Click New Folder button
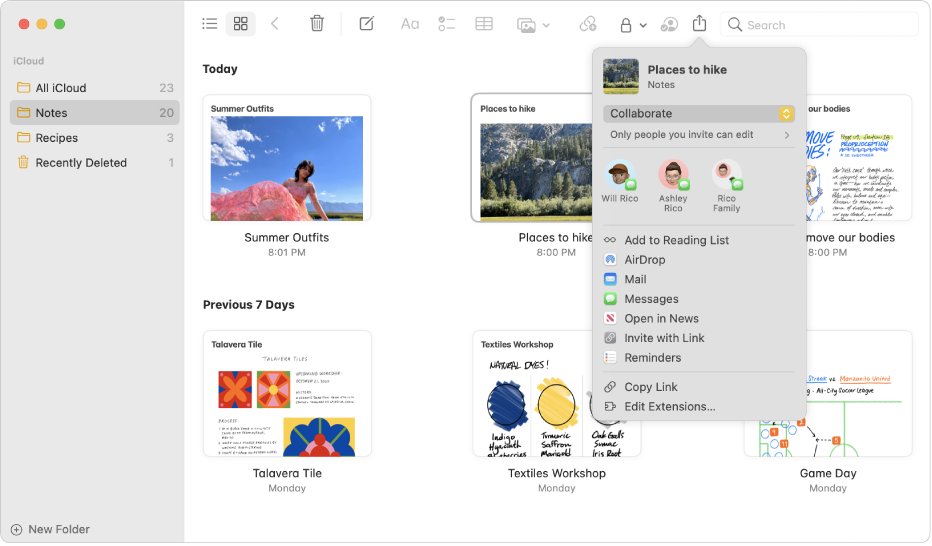The height and width of the screenshot is (546, 932). [x=50, y=530]
